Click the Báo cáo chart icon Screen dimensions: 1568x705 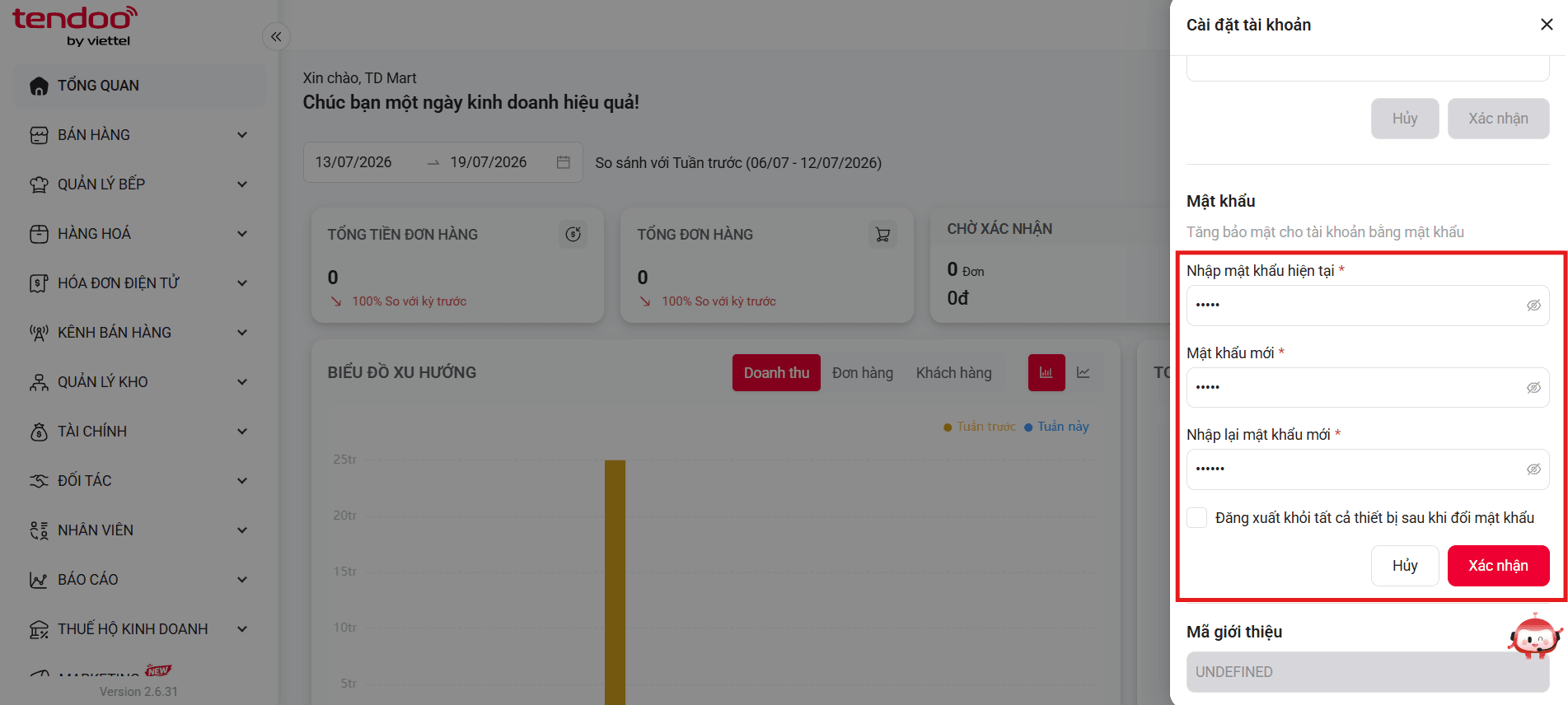point(39,580)
